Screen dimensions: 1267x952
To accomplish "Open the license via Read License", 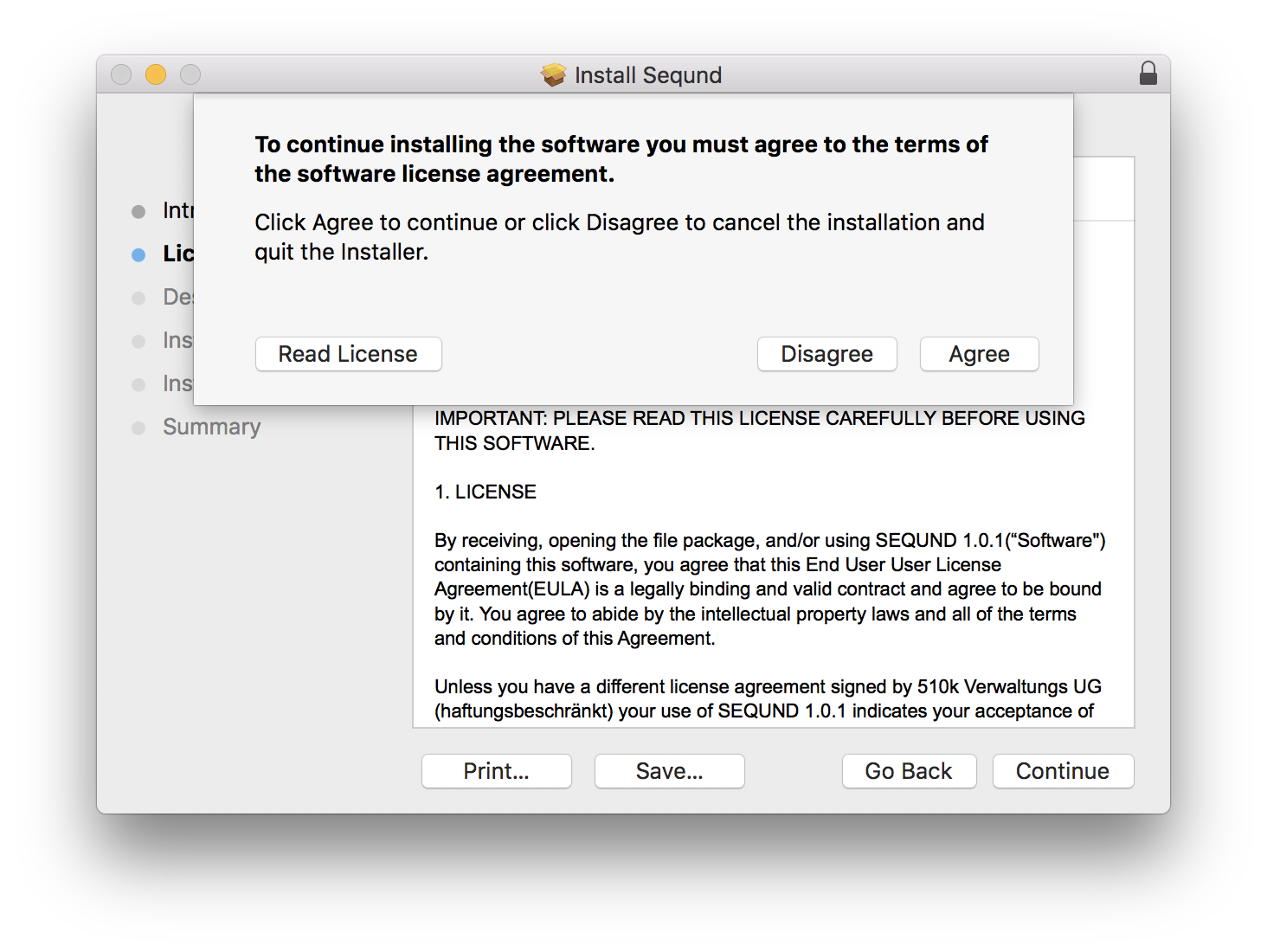I will (x=349, y=354).
